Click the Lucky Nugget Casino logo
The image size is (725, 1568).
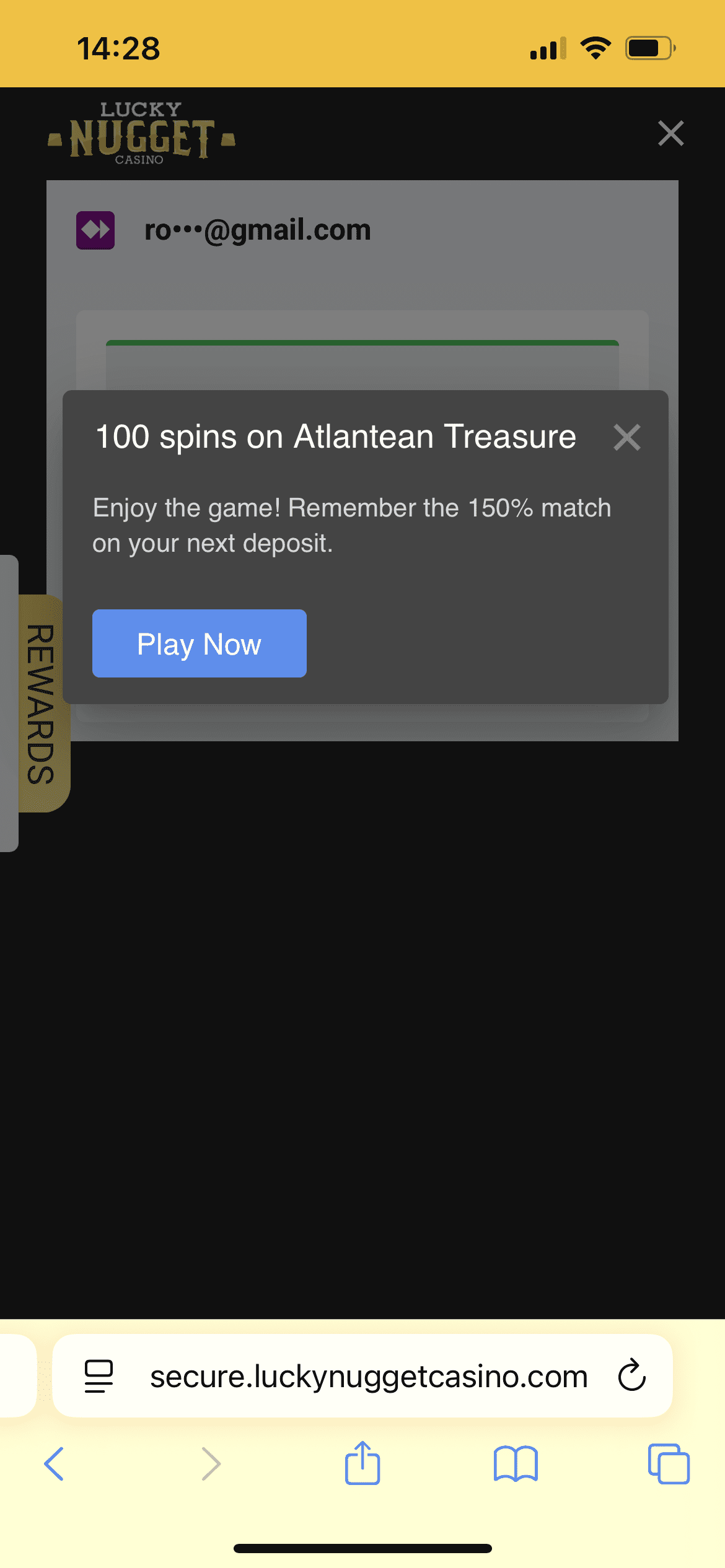pyautogui.click(x=141, y=133)
